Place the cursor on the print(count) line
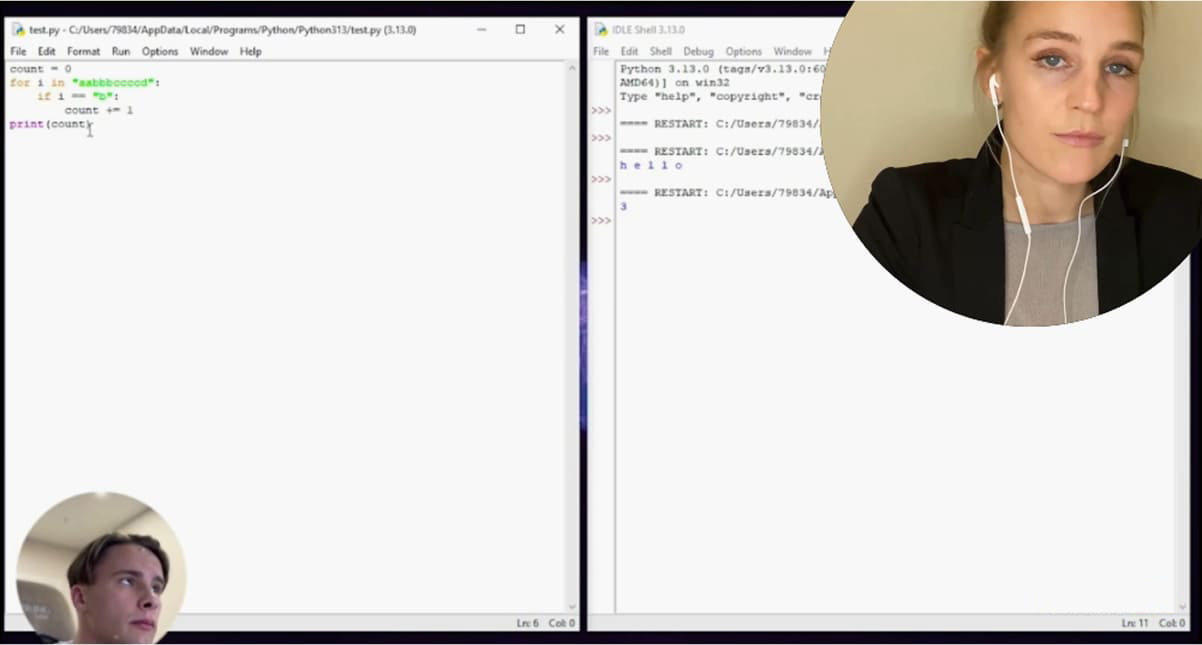 [x=50, y=124]
